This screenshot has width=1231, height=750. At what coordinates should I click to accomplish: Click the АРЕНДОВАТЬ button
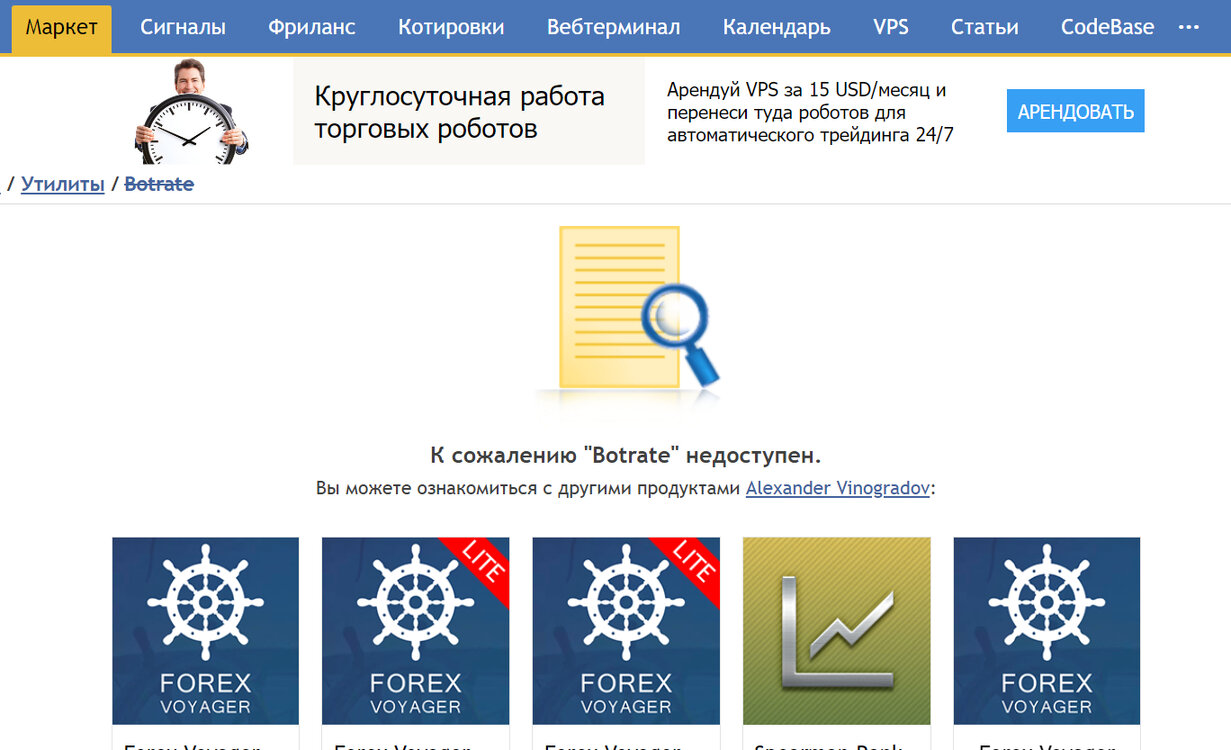[x=1076, y=111]
